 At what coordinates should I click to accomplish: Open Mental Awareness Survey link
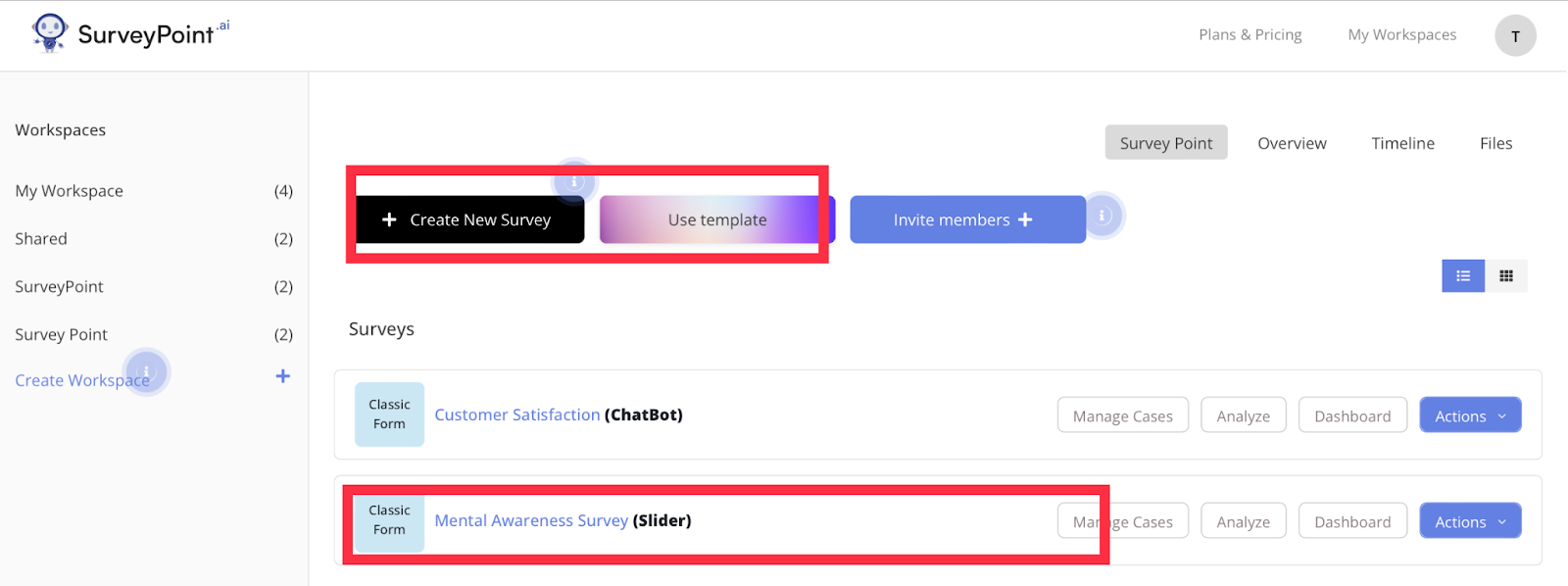(x=531, y=520)
